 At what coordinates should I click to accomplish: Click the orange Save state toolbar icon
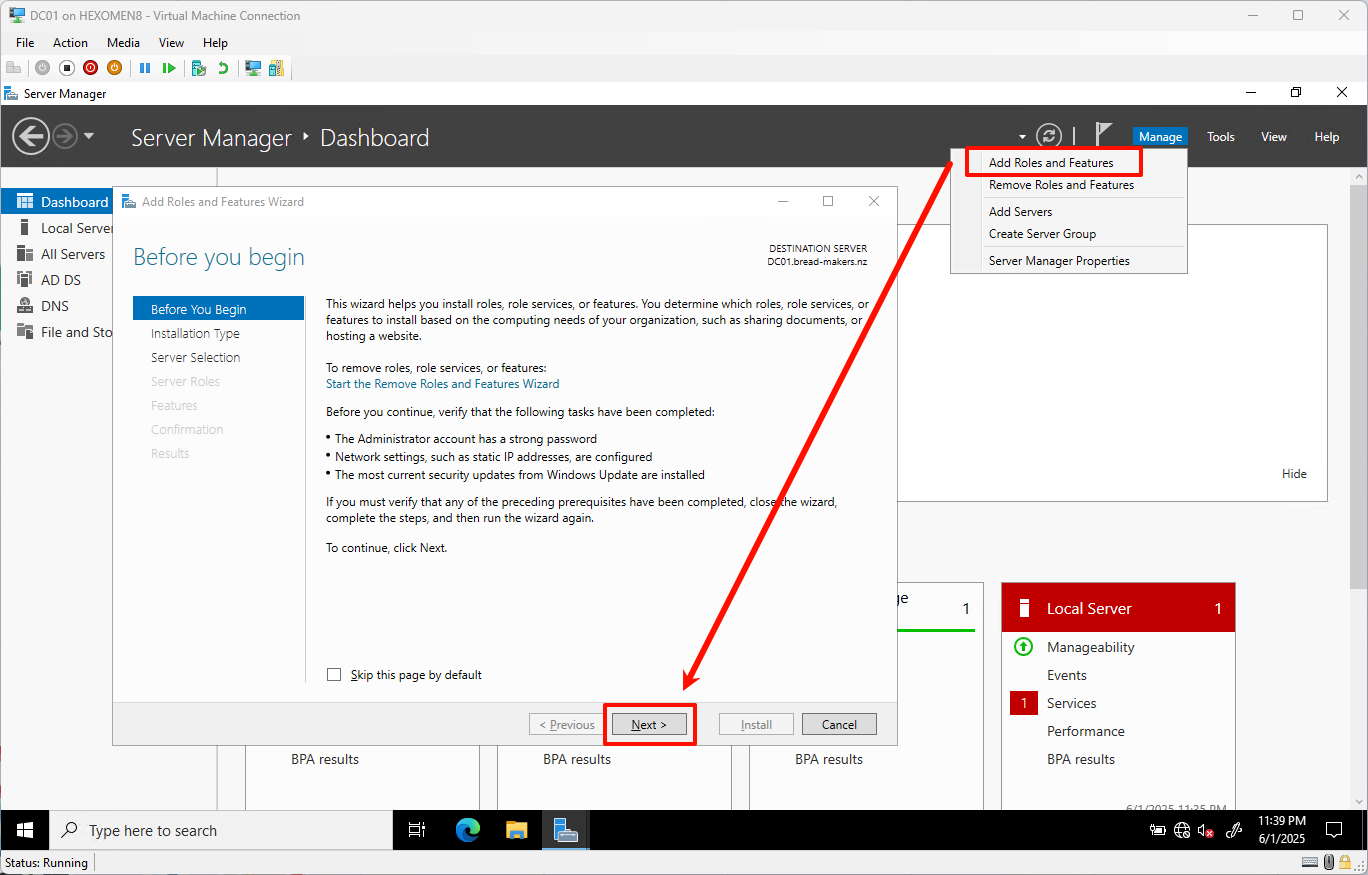click(114, 68)
